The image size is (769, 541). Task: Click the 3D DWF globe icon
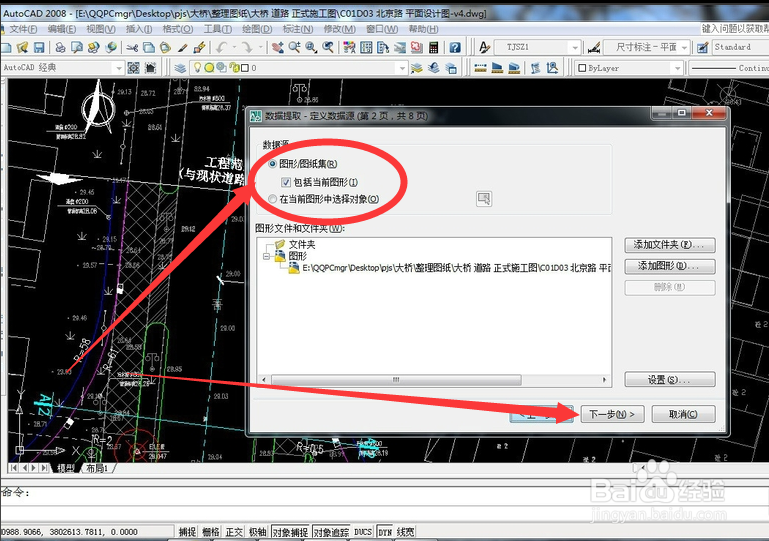(x=112, y=48)
